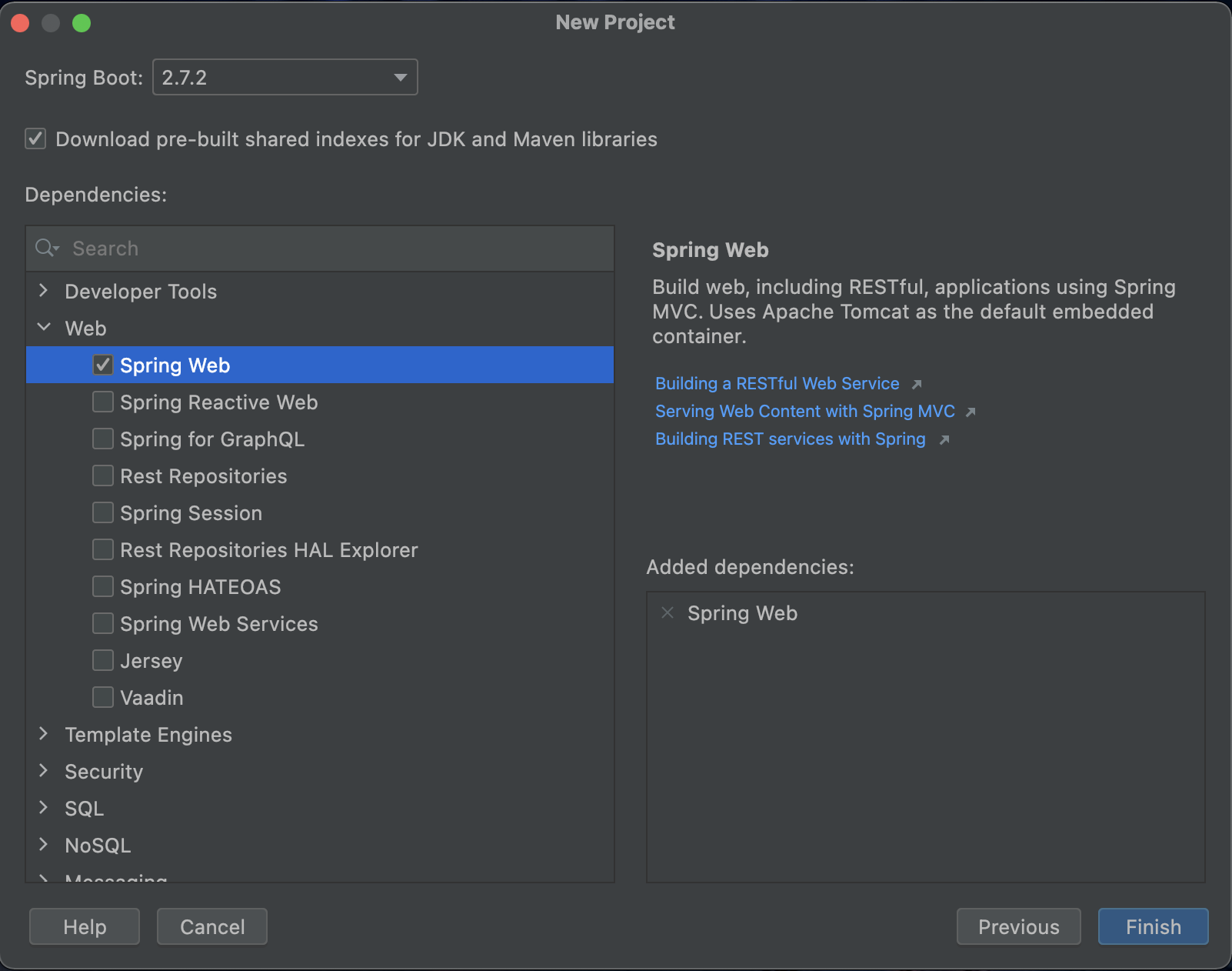The width and height of the screenshot is (1232, 971).
Task: Click the Spring HATEOAS label
Action: [201, 586]
